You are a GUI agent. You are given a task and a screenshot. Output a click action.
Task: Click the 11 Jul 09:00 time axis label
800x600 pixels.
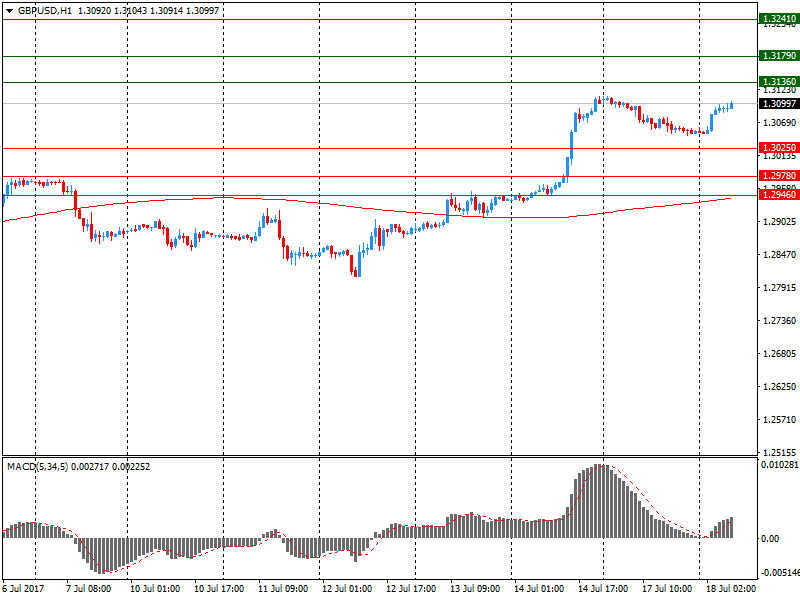283,589
